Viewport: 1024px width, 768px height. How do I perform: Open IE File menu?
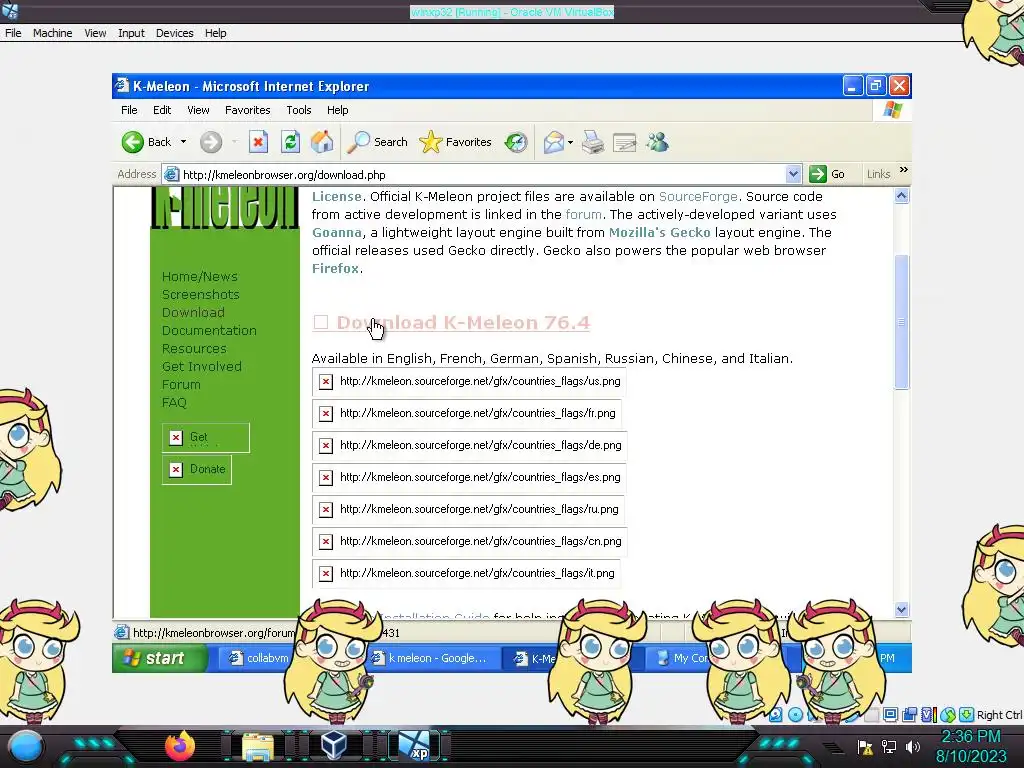coord(129,110)
